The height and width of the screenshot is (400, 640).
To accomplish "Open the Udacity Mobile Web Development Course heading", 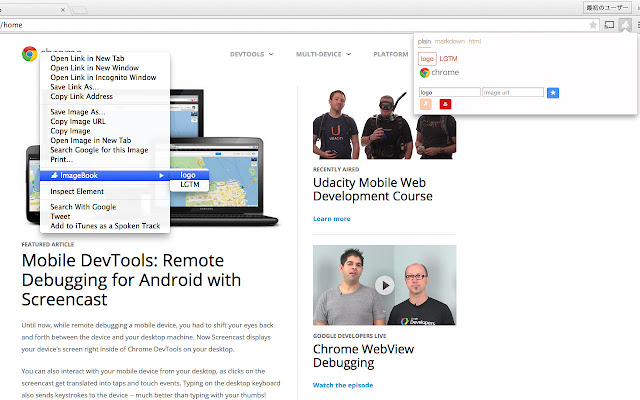I will tap(373, 189).
